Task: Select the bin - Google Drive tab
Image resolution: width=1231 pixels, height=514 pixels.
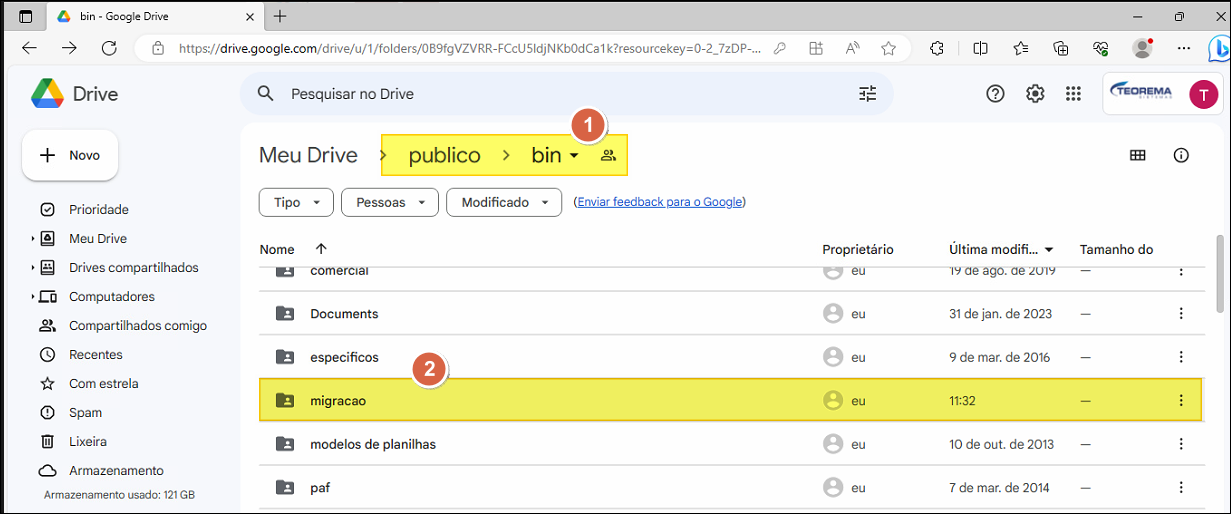Action: coord(155,16)
